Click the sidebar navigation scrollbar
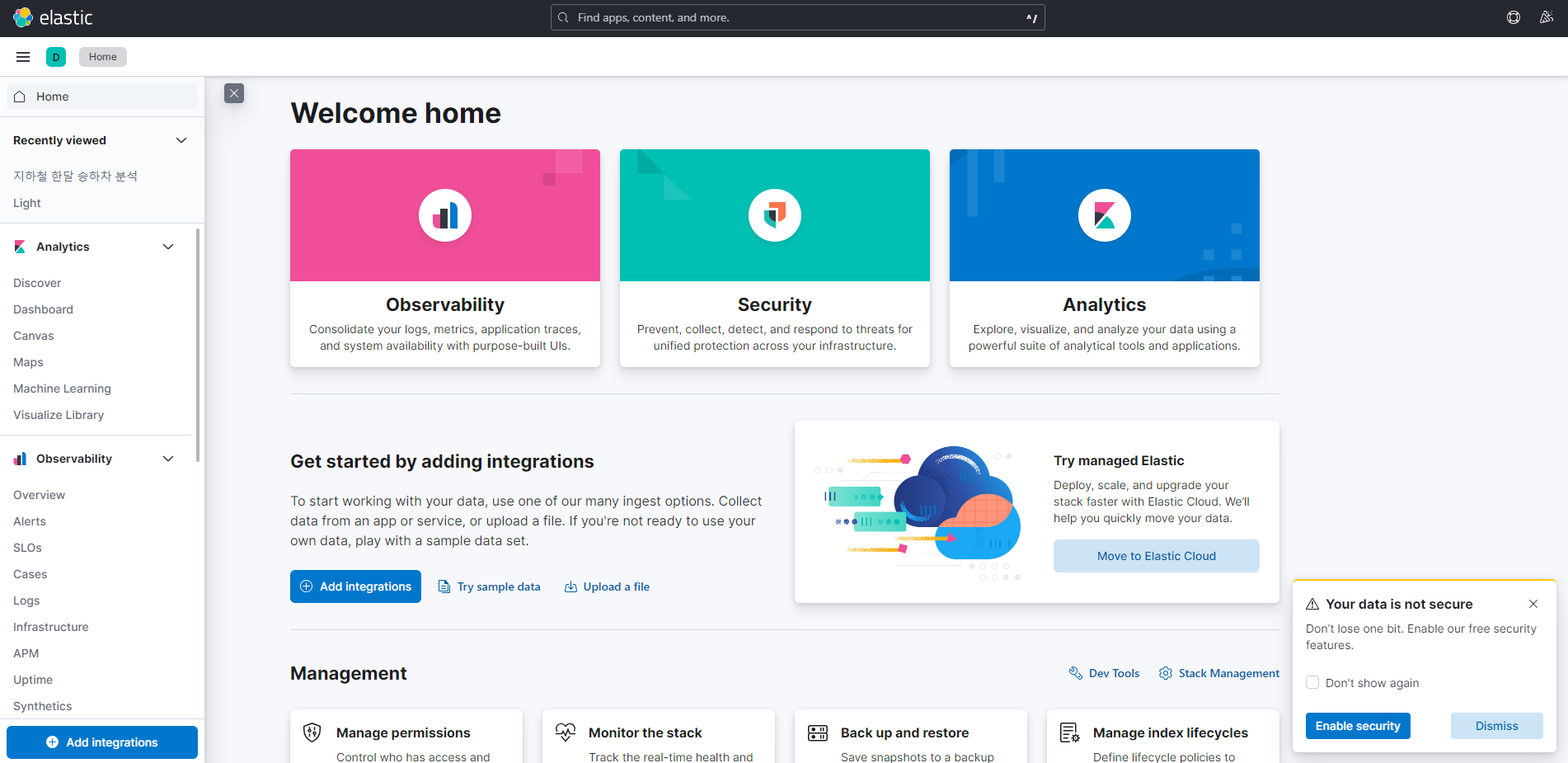1568x763 pixels. coord(198,345)
